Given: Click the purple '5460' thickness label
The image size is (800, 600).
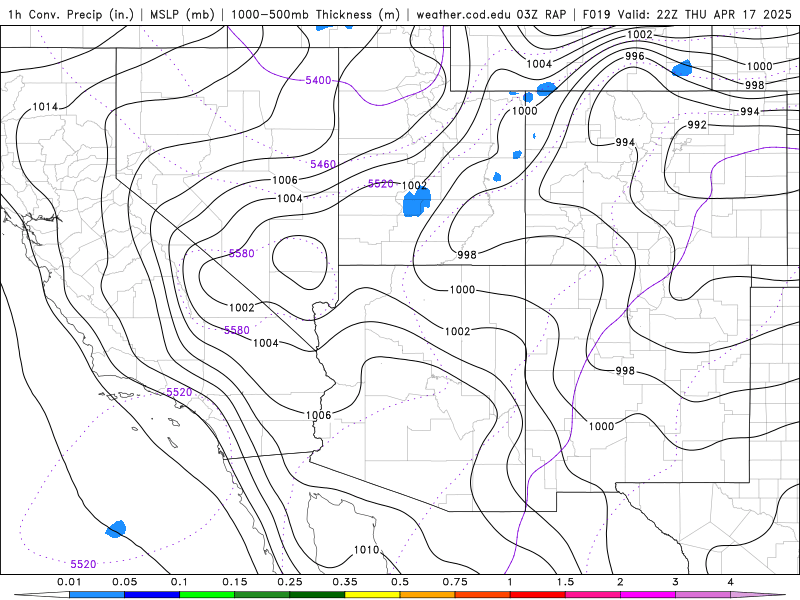Looking at the screenshot, I should pyautogui.click(x=323, y=164).
